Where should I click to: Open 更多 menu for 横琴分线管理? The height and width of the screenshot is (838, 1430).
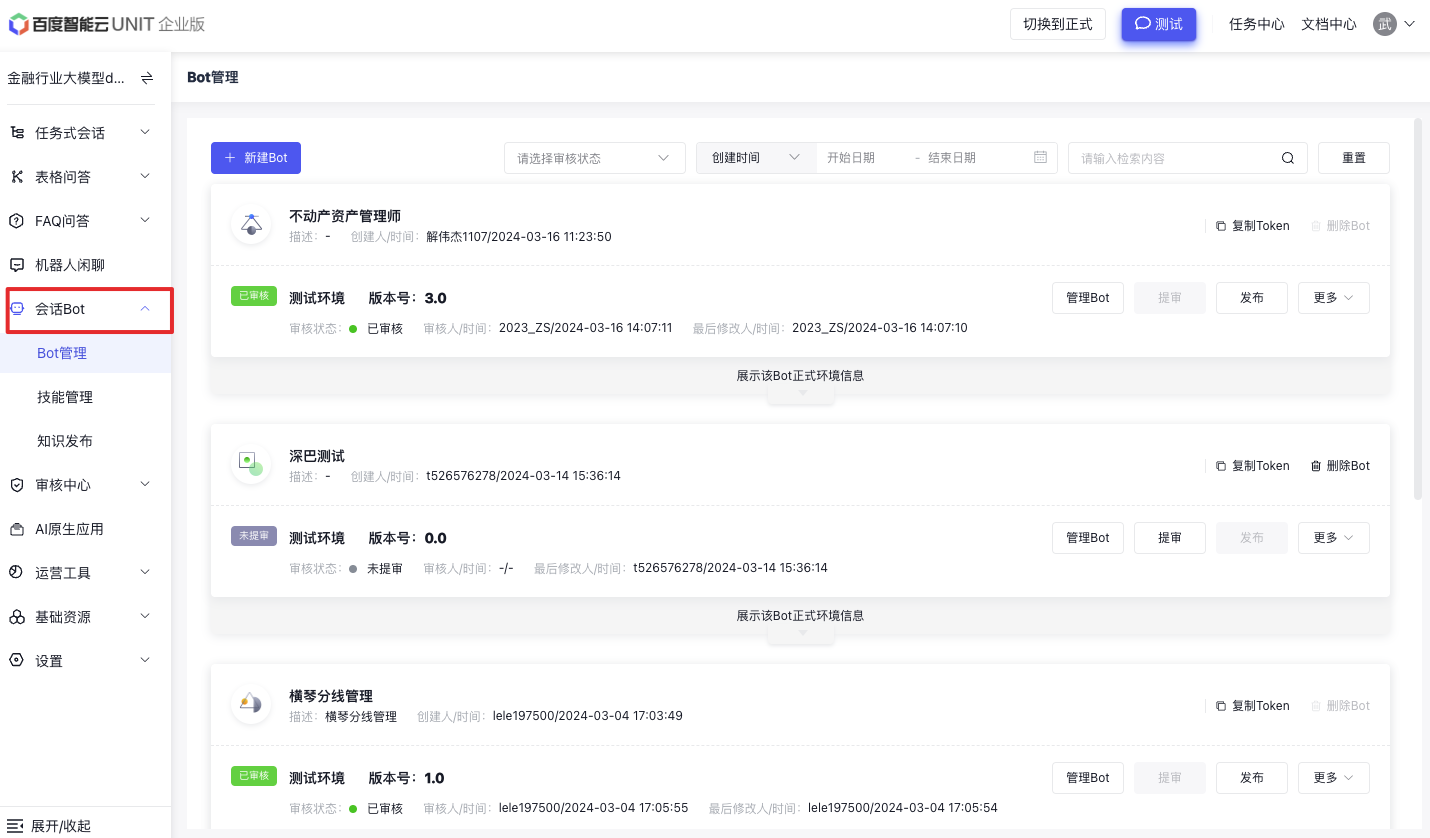tap(1334, 778)
